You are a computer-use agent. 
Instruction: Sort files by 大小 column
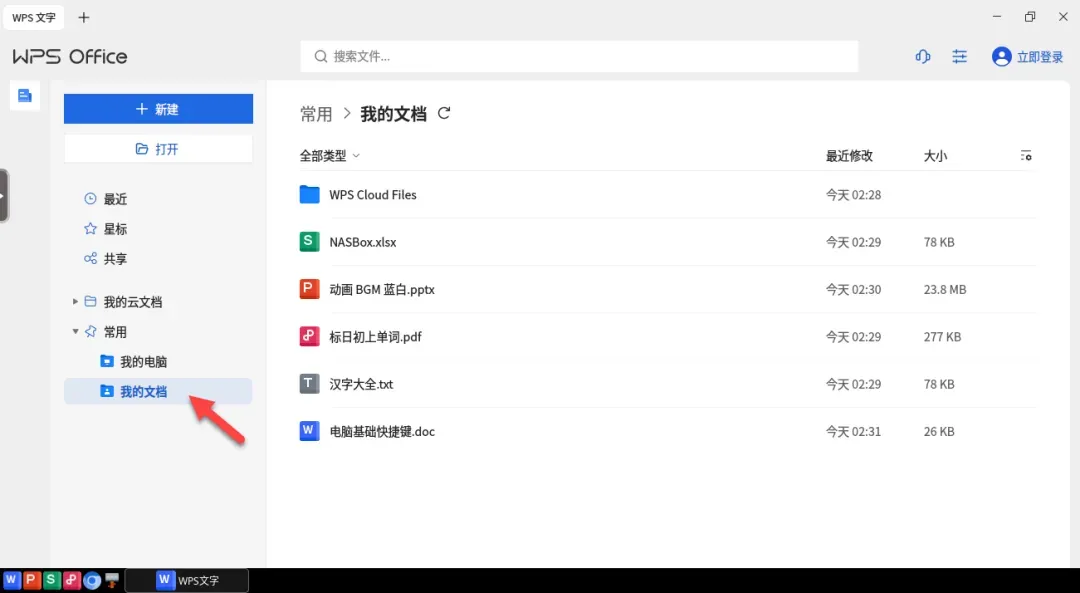click(x=935, y=156)
